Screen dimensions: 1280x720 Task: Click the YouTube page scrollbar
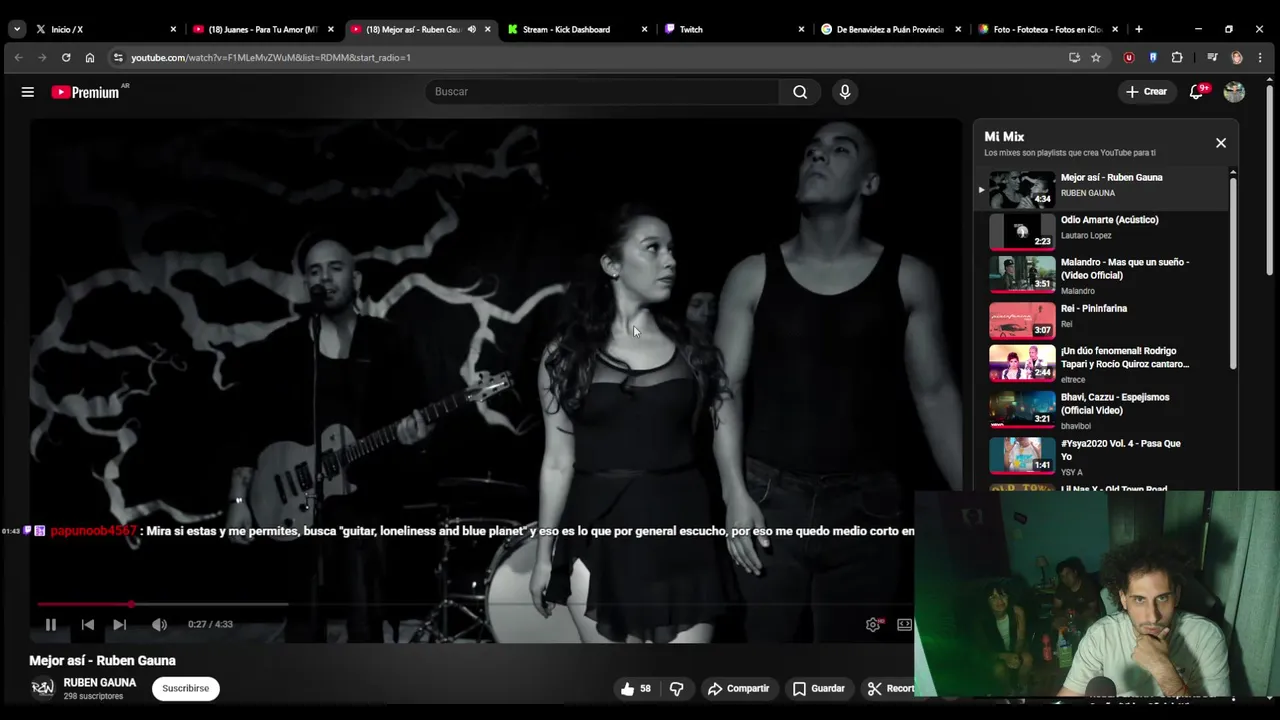(1270, 180)
